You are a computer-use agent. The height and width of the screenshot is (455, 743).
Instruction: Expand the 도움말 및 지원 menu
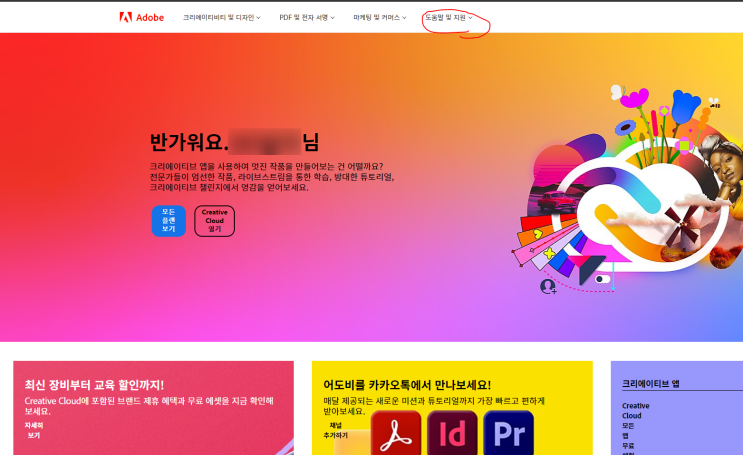[x=448, y=18]
